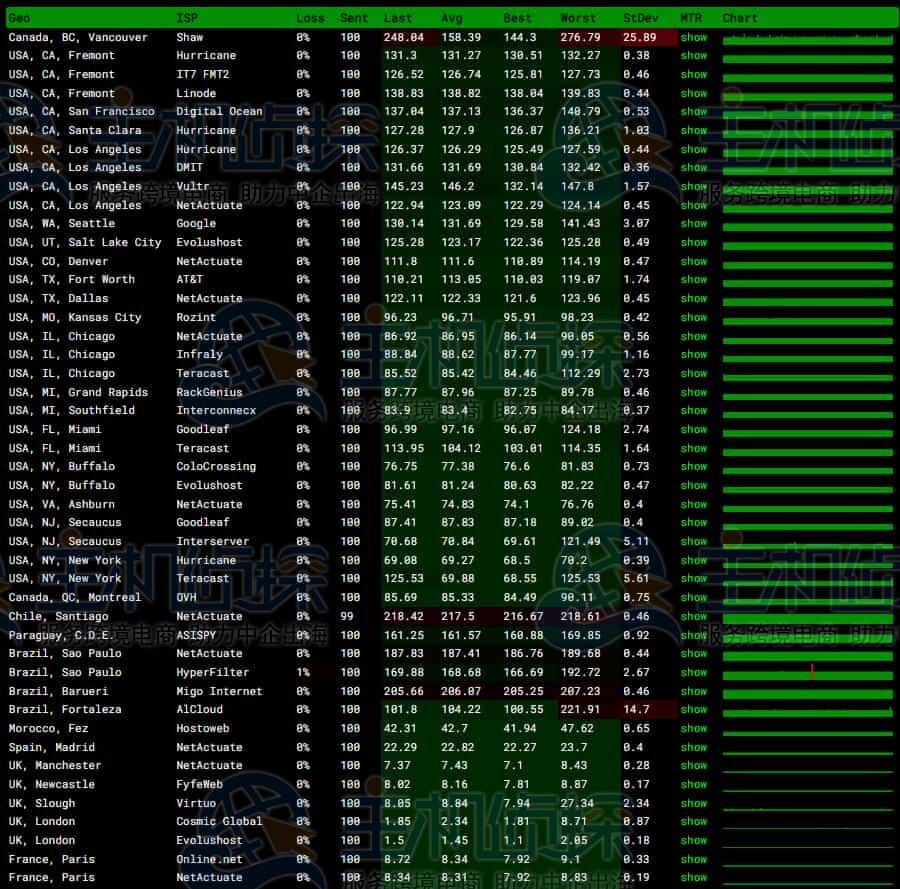Select the Loss column header
This screenshot has width=900, height=889.
pyautogui.click(x=310, y=18)
